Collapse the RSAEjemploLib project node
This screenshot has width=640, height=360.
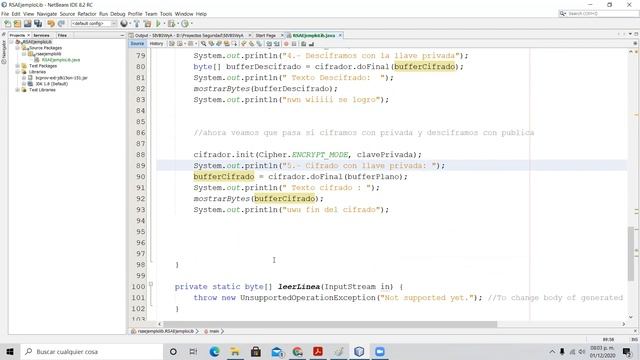click(x=11, y=42)
